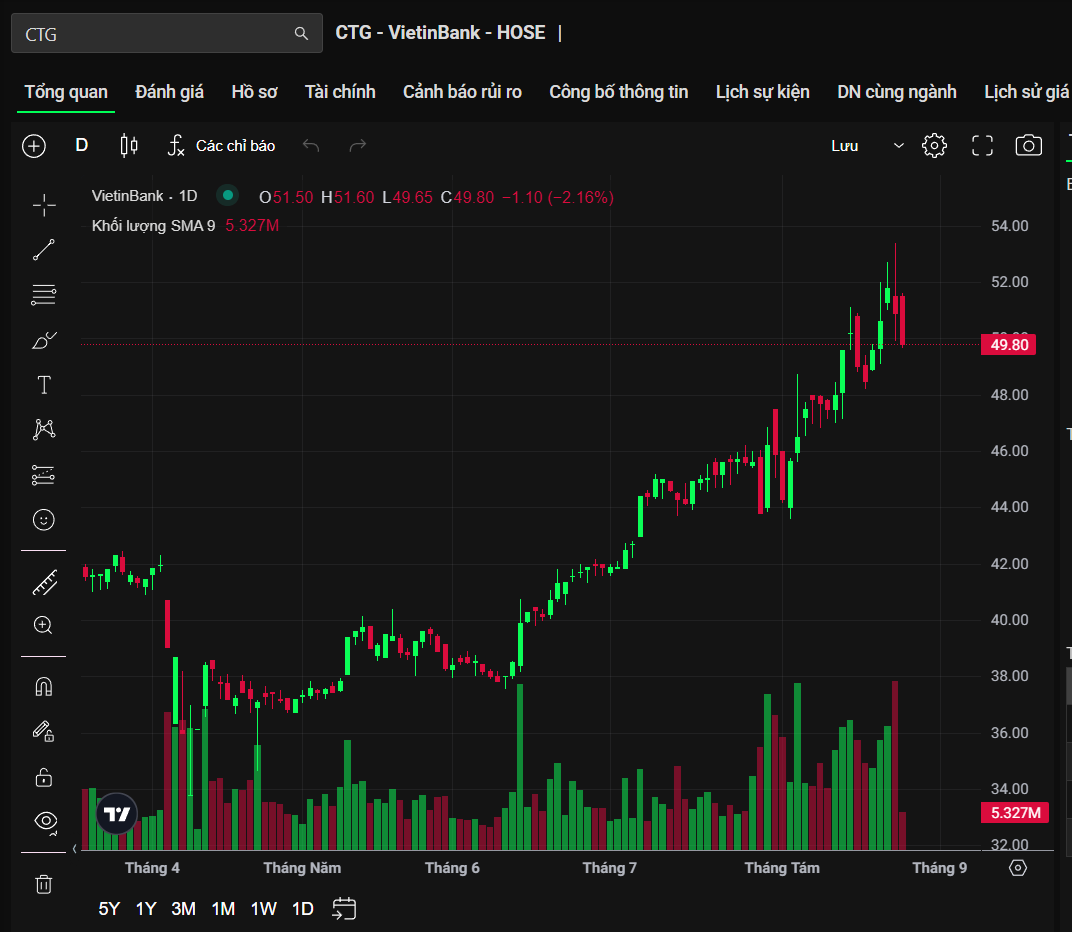Image resolution: width=1072 pixels, height=932 pixels.
Task: Set chart range to 1M
Action: (x=223, y=909)
